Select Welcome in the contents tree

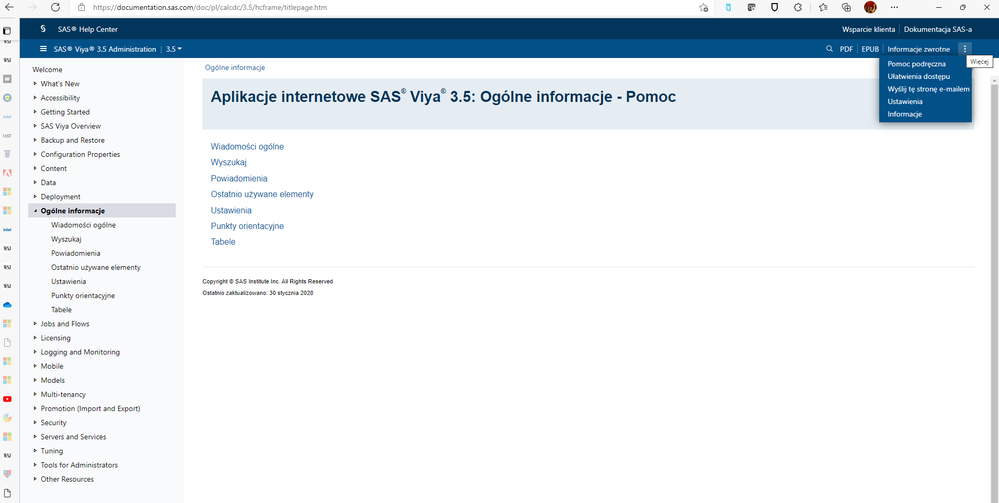click(48, 69)
